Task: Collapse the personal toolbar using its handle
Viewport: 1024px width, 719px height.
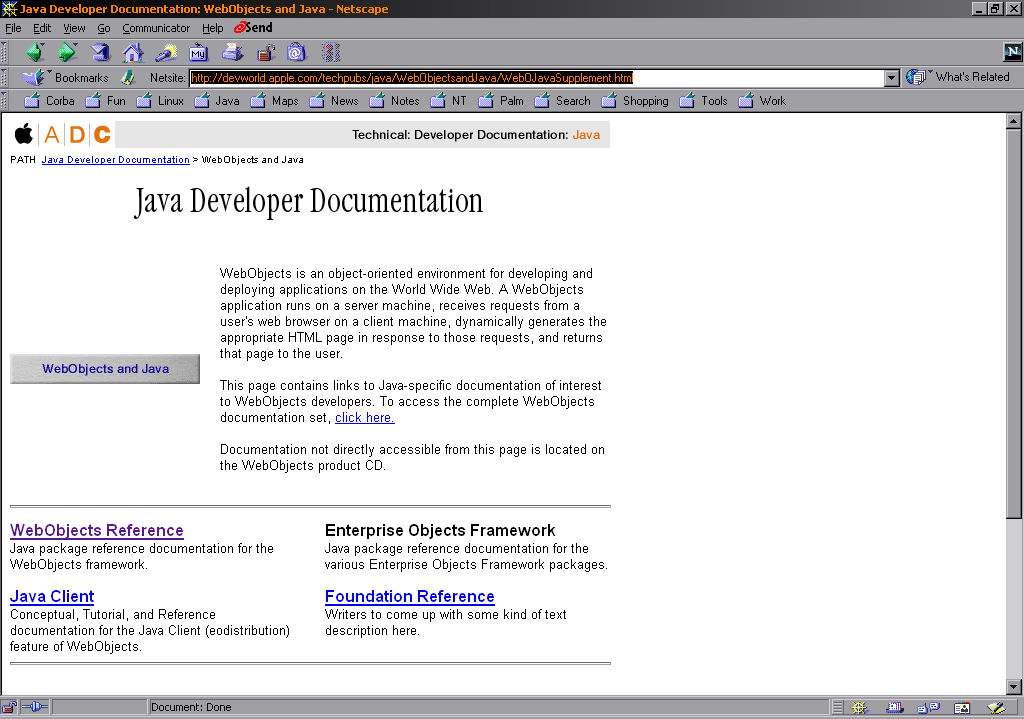Action: (4, 101)
